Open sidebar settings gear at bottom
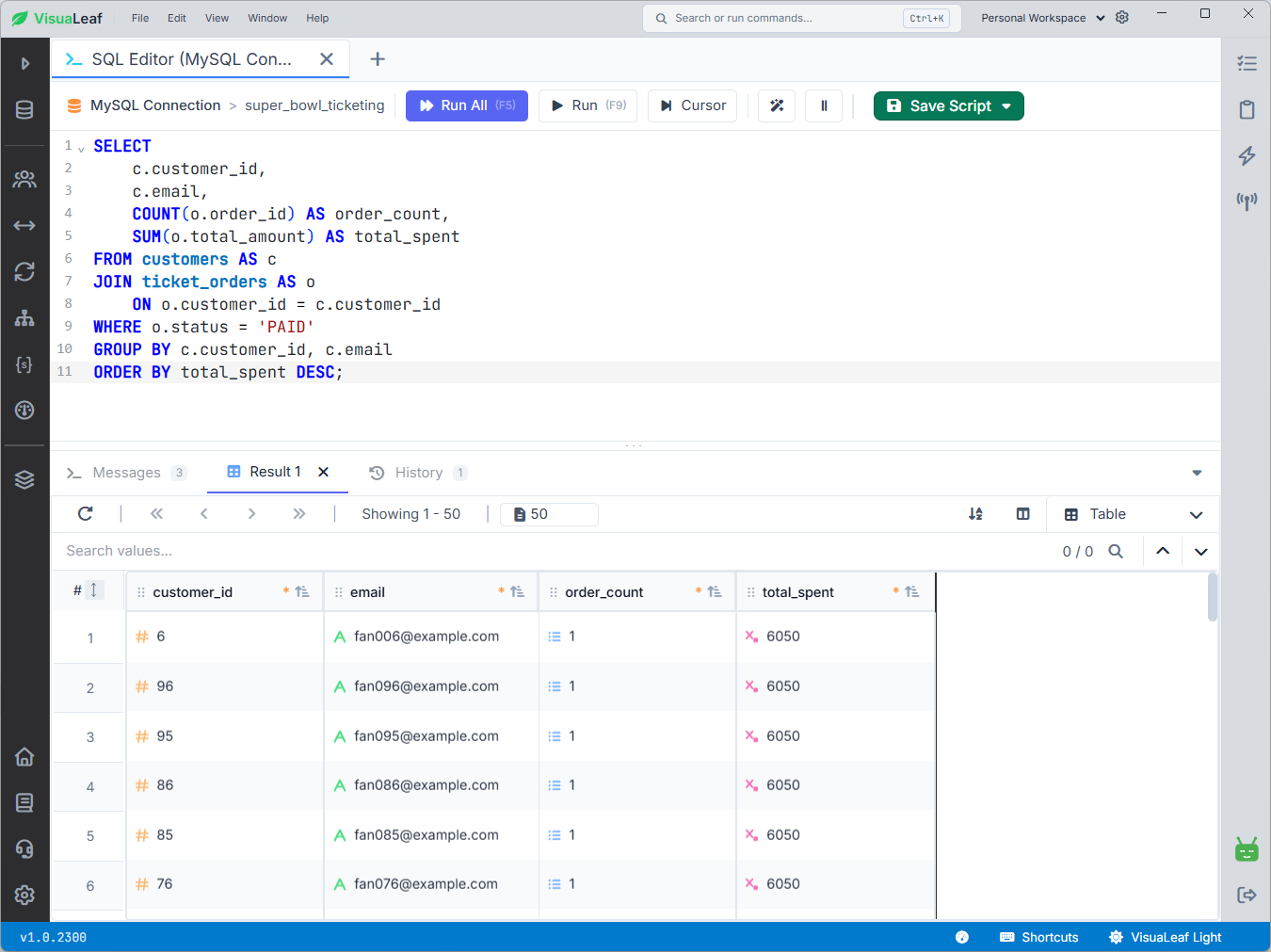 pyautogui.click(x=24, y=895)
